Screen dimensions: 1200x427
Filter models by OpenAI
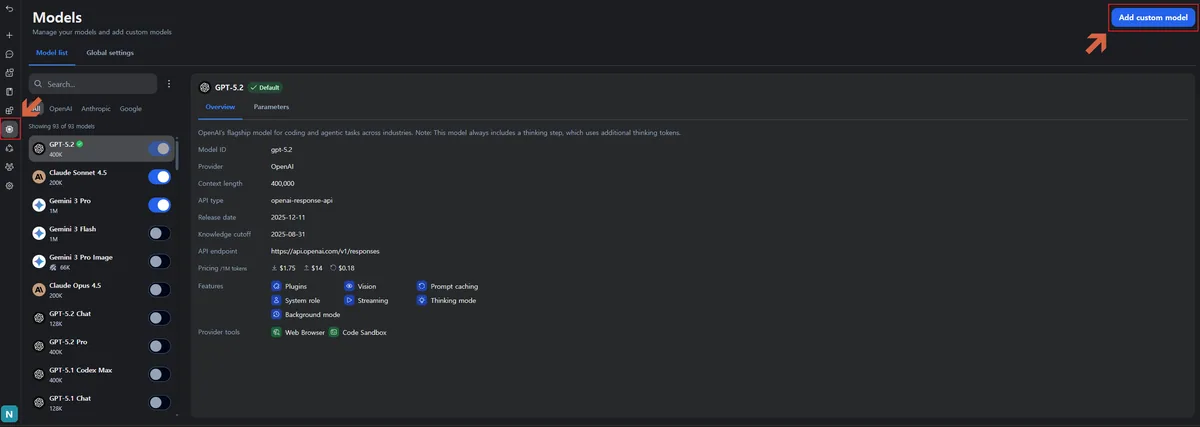pos(61,108)
